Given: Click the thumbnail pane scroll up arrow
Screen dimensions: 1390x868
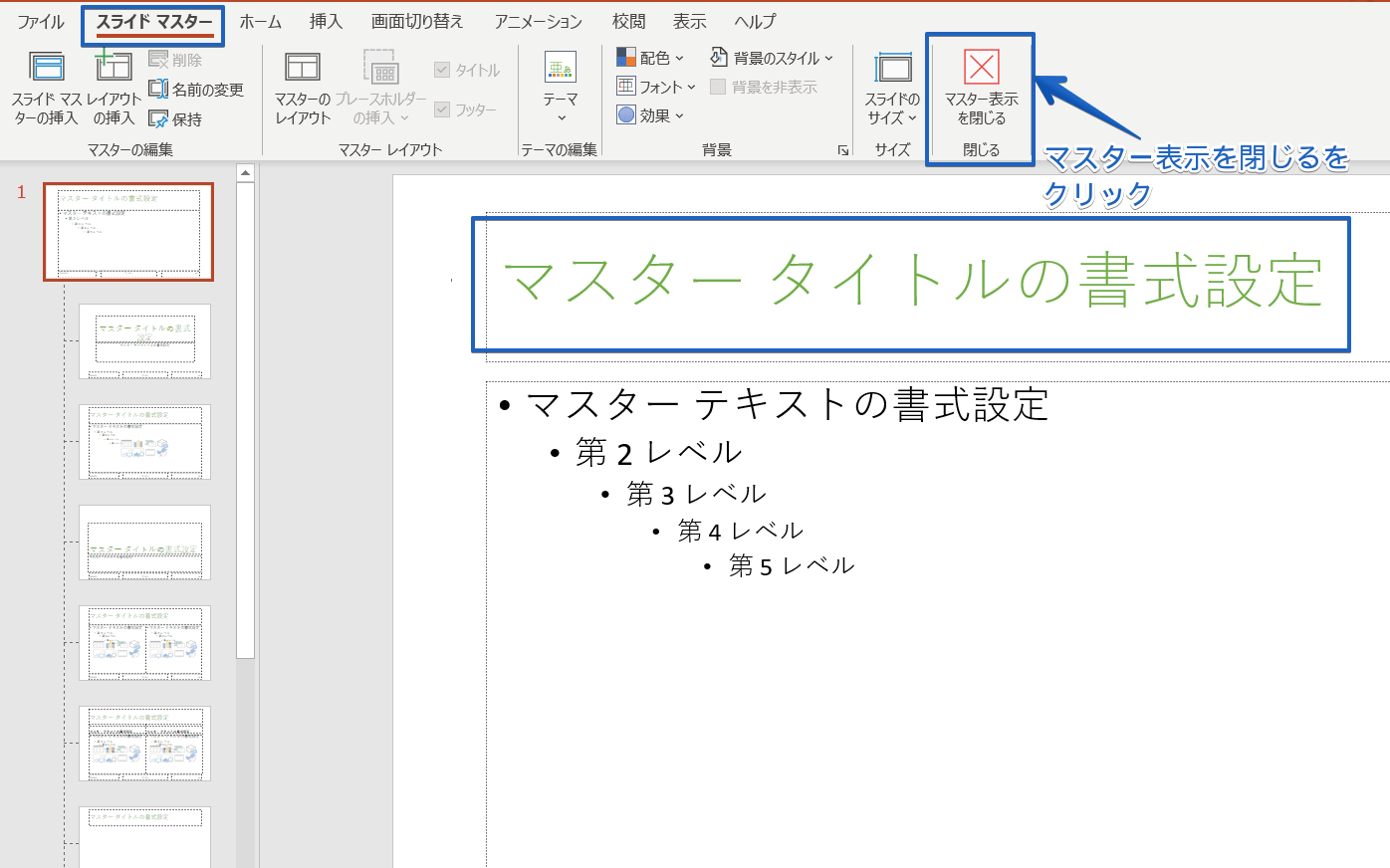Looking at the screenshot, I should pos(246,173).
